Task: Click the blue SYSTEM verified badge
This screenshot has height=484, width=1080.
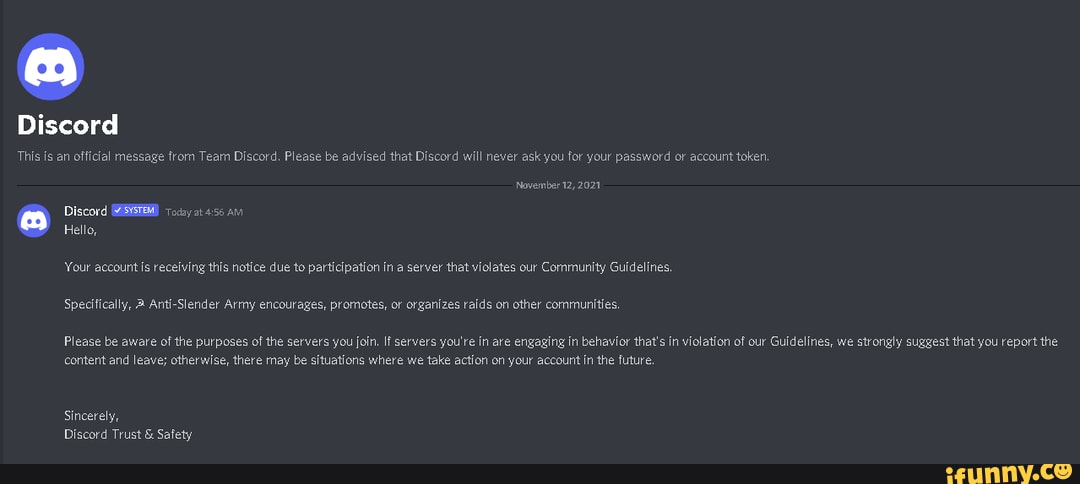Action: coord(135,211)
